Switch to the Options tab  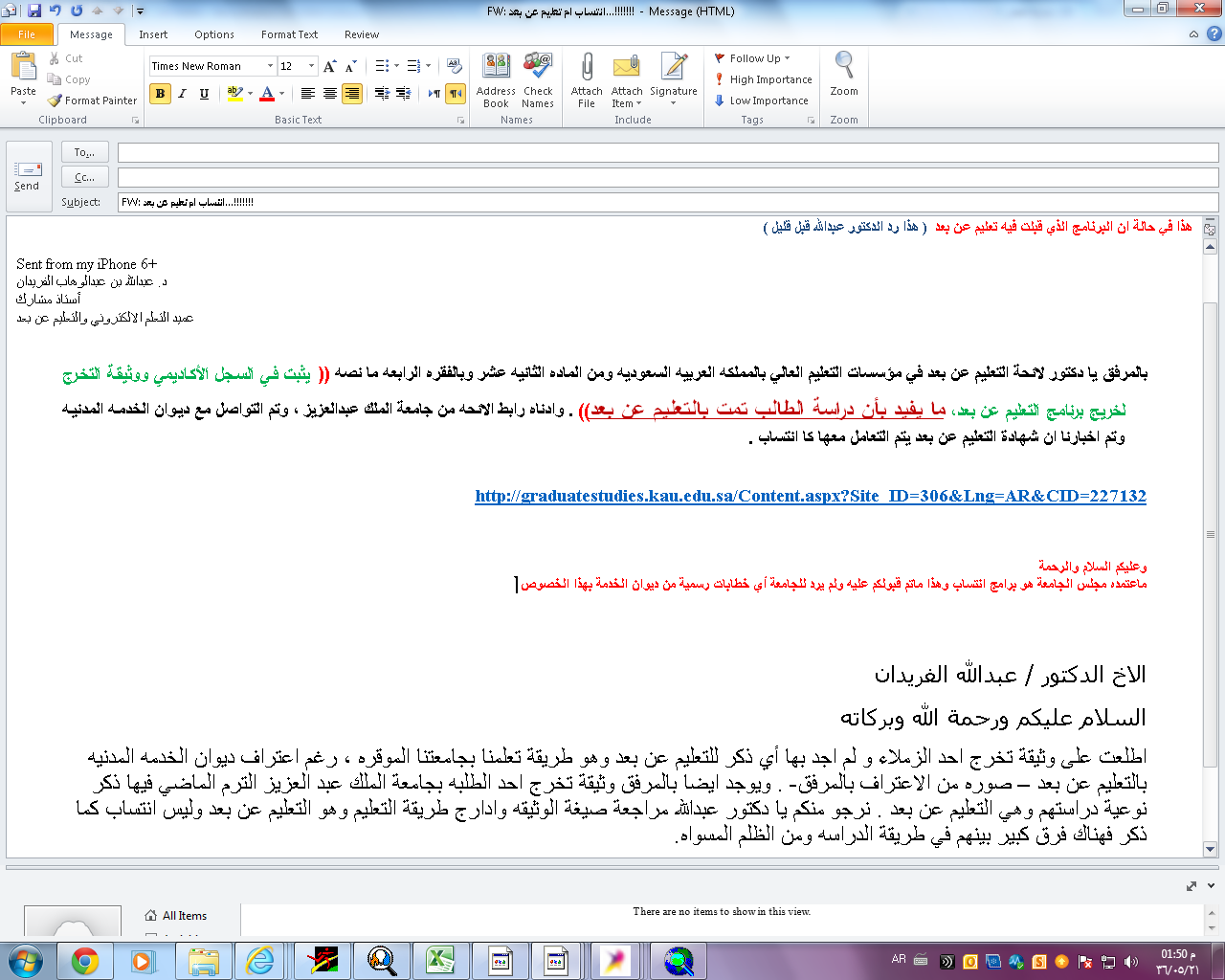pyautogui.click(x=214, y=34)
